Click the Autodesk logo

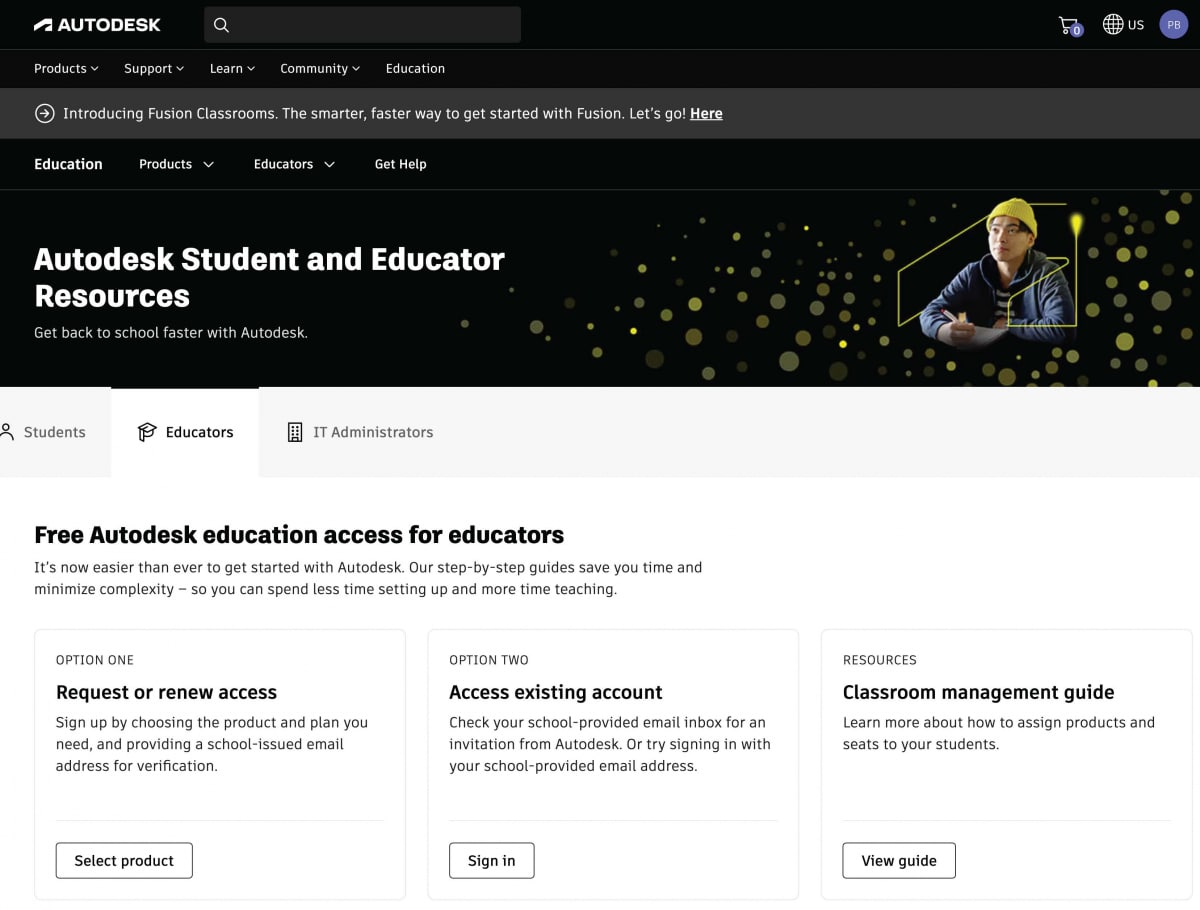coord(97,25)
